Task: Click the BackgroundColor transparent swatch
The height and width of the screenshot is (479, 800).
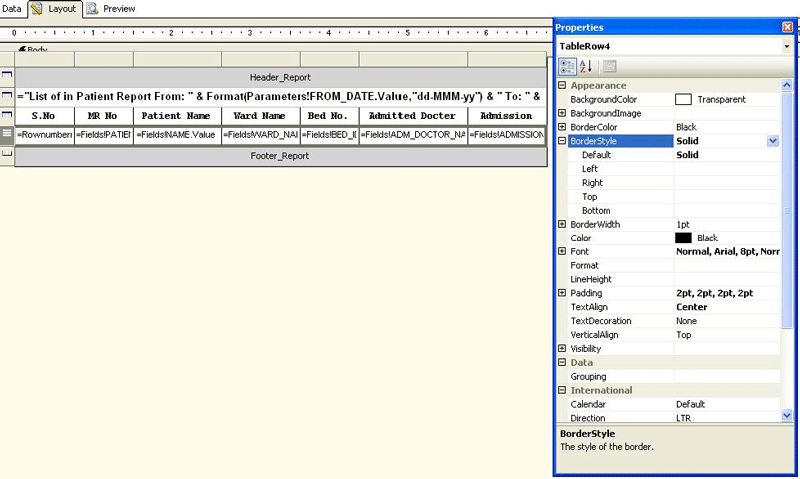Action: (x=683, y=99)
